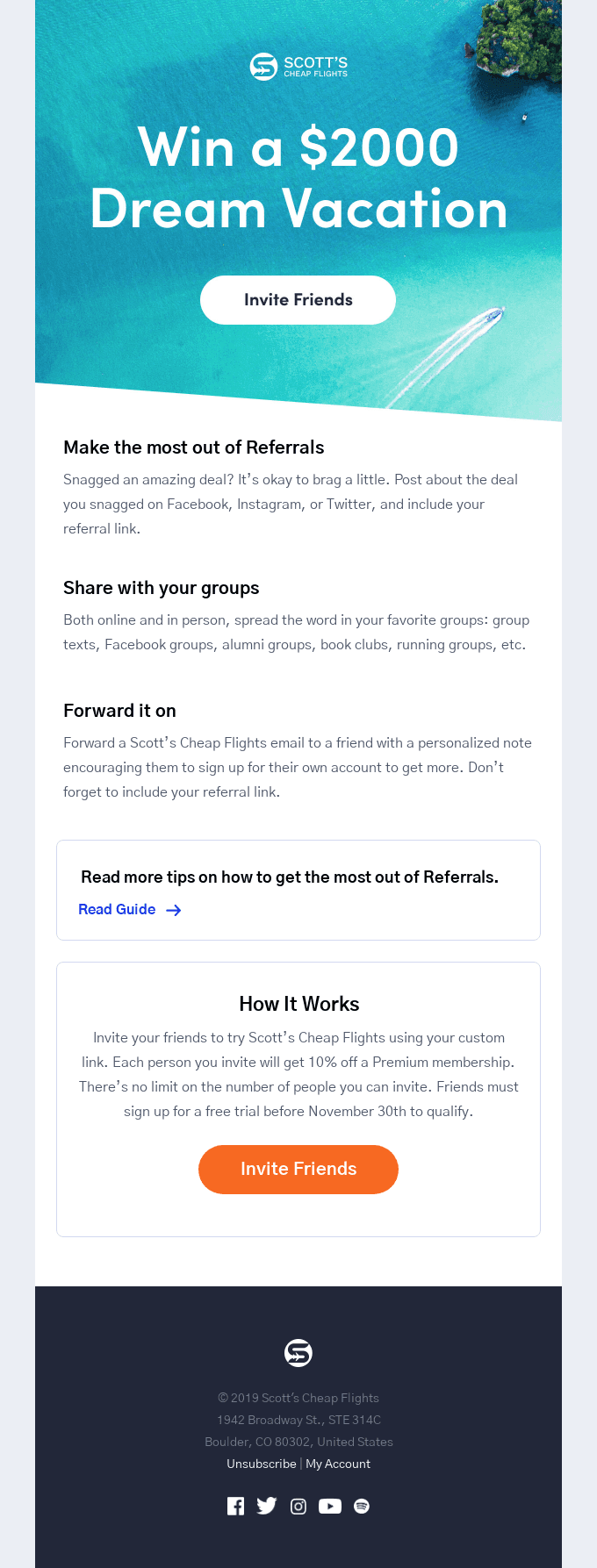This screenshot has height=1568, width=597.
Task: Open the Twitter bird icon
Action: (x=267, y=1506)
